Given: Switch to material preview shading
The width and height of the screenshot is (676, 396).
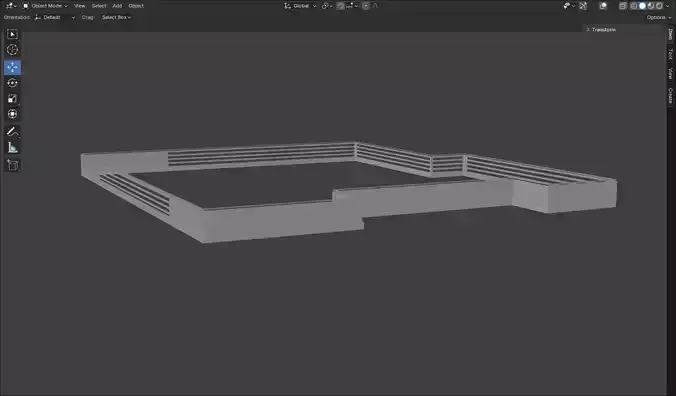Looking at the screenshot, I should click(x=651, y=6).
